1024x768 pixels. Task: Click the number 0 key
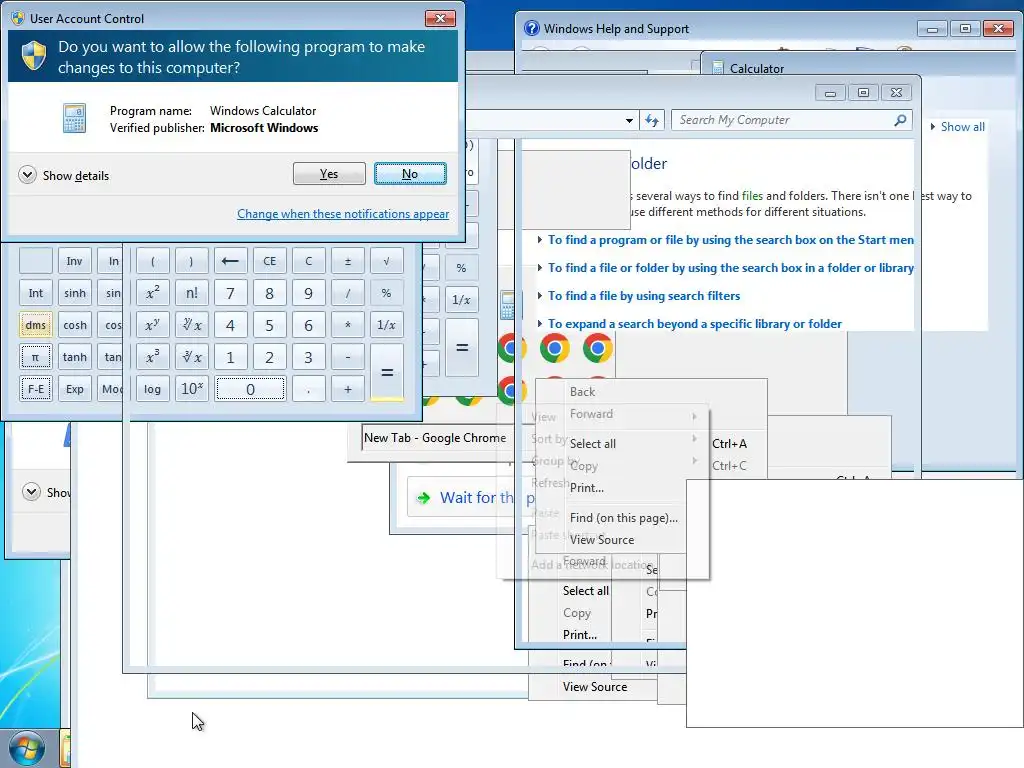[x=250, y=389]
